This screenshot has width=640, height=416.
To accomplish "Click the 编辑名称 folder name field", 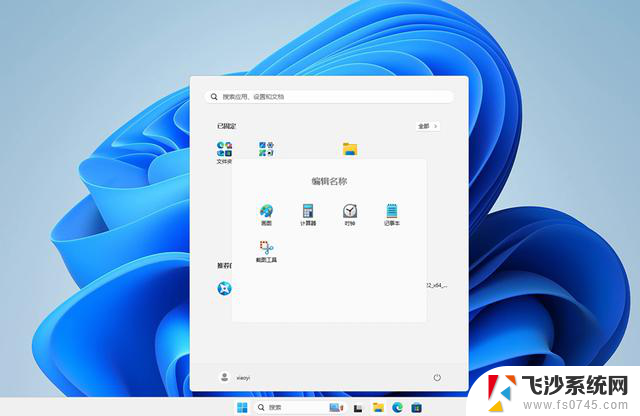I will pos(329,181).
